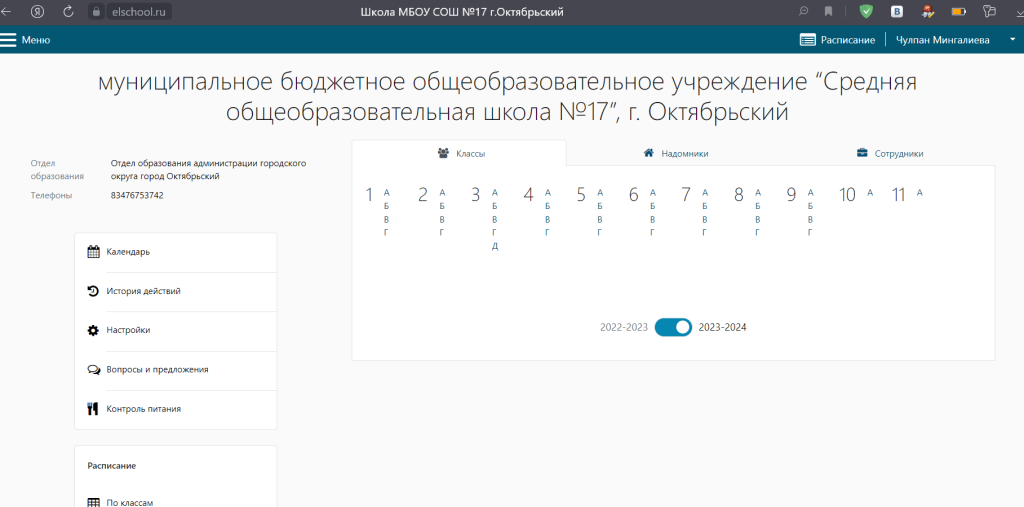Open class 1Г
The image size is (1024, 507).
(386, 233)
